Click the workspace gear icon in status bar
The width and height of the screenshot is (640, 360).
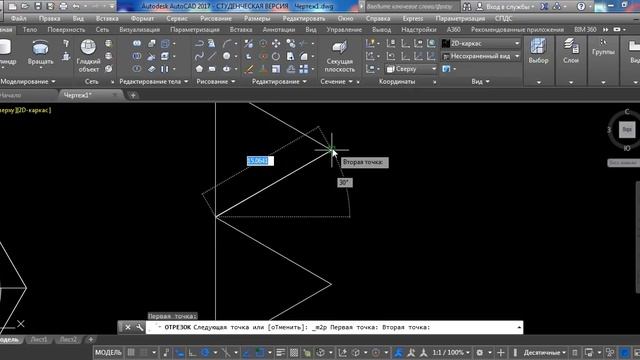click(x=480, y=352)
